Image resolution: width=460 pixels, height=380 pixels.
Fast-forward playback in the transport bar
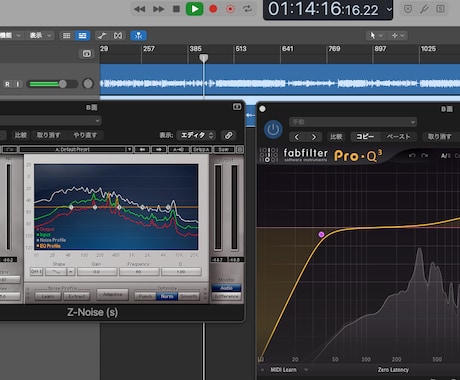(x=158, y=9)
